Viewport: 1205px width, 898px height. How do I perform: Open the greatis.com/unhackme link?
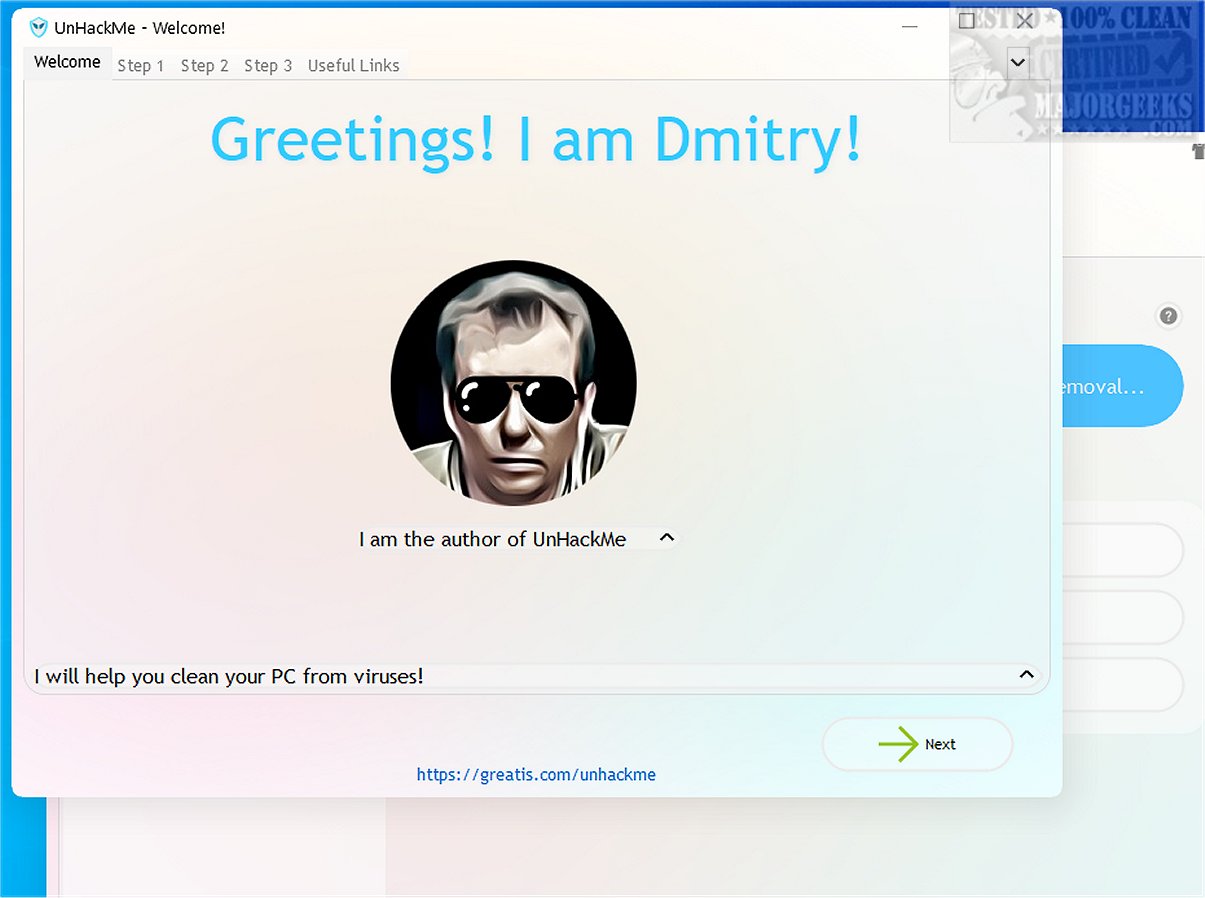point(536,774)
